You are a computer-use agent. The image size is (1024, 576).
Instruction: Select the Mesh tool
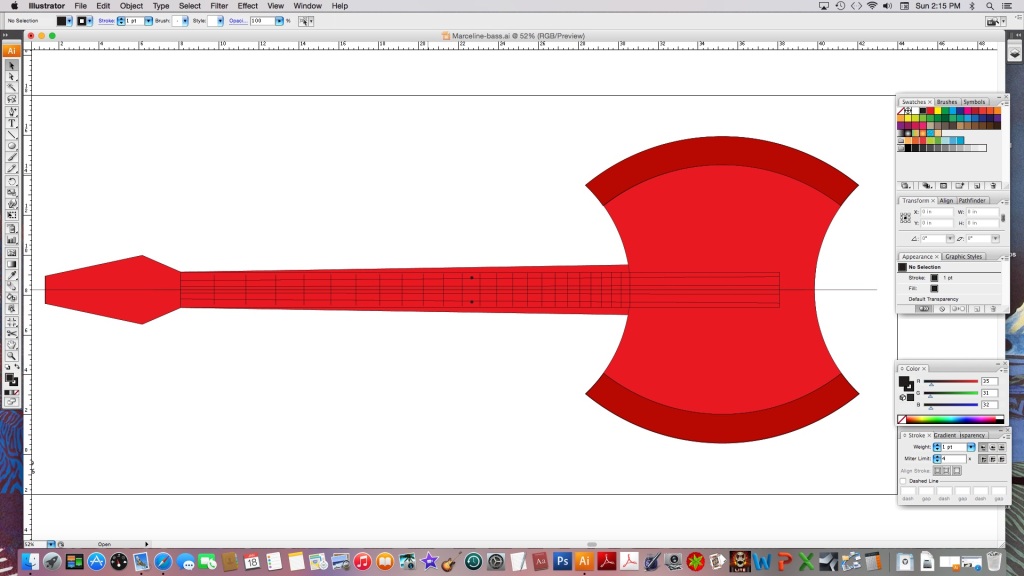tap(12, 252)
